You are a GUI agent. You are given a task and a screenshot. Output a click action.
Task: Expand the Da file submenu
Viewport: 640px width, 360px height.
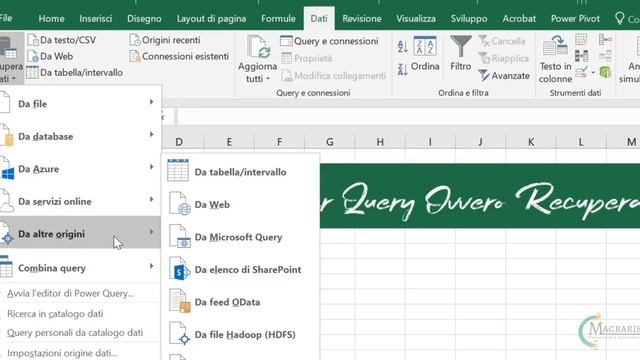pyautogui.click(x=80, y=104)
